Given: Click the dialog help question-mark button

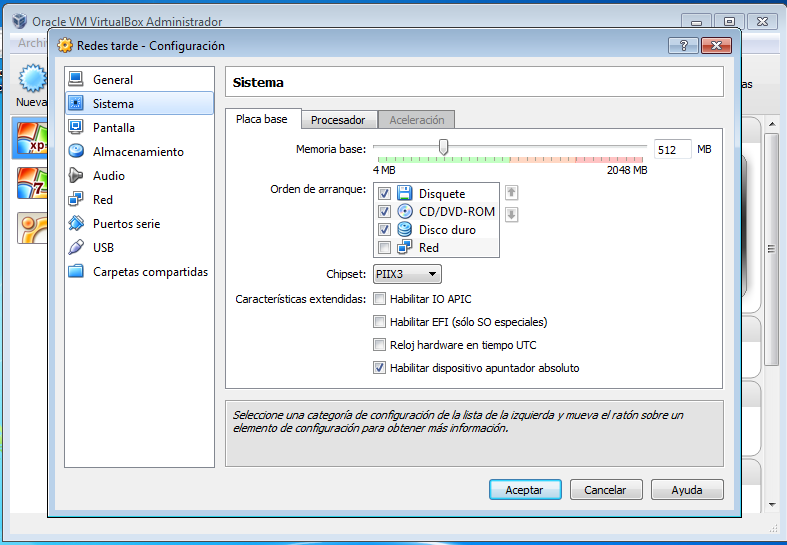Looking at the screenshot, I should coord(683,46).
